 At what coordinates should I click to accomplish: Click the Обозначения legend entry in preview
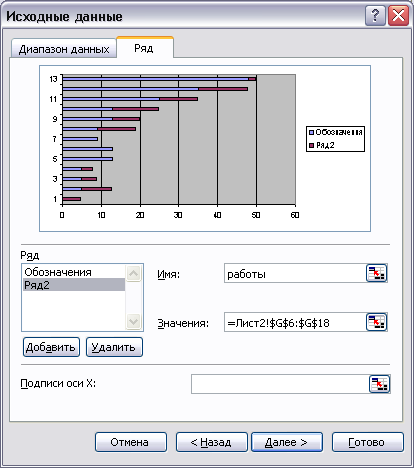[335, 132]
